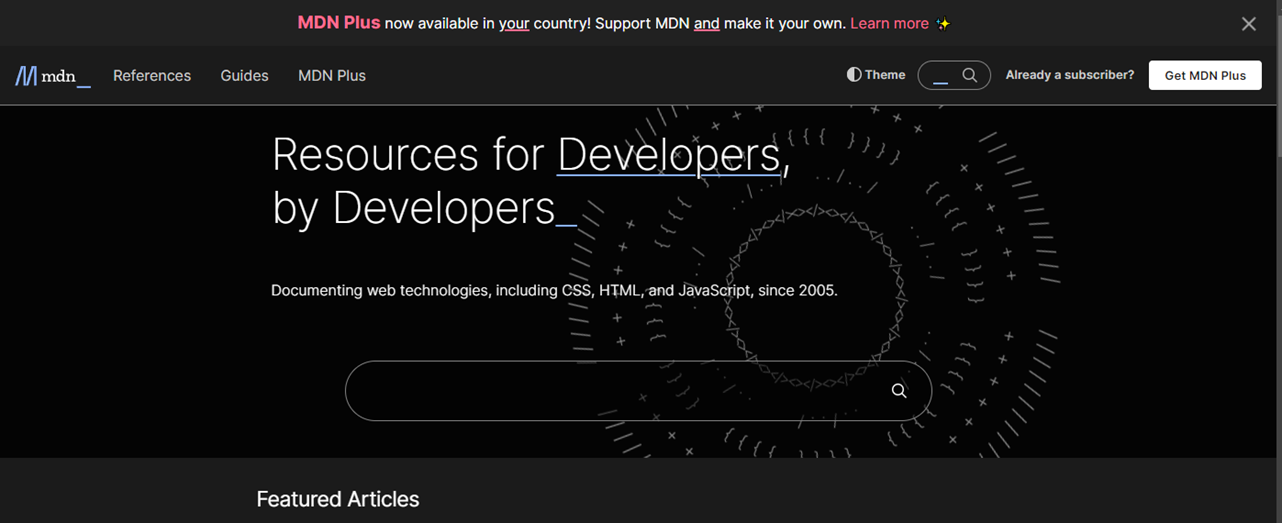Open the MDN Plus menu
Image resolution: width=1282 pixels, height=523 pixels.
coord(332,76)
